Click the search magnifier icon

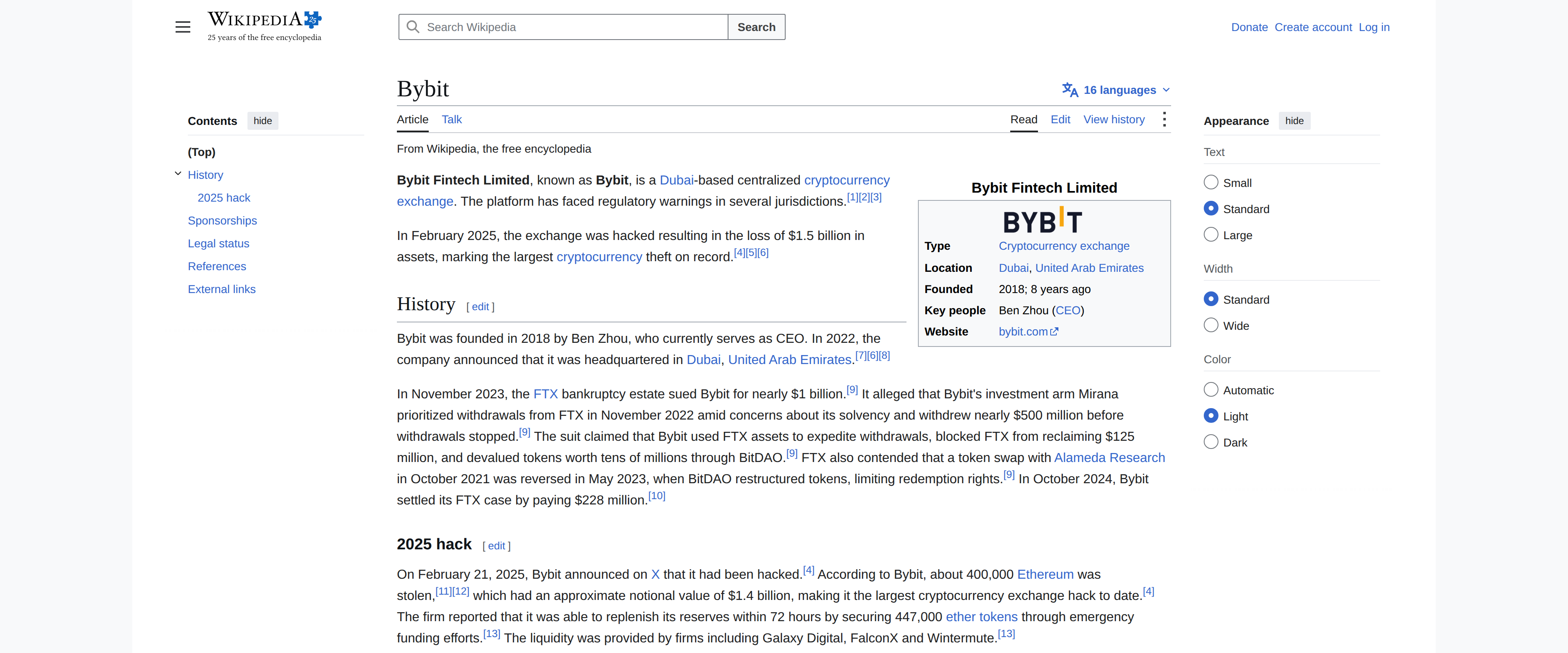tap(413, 27)
